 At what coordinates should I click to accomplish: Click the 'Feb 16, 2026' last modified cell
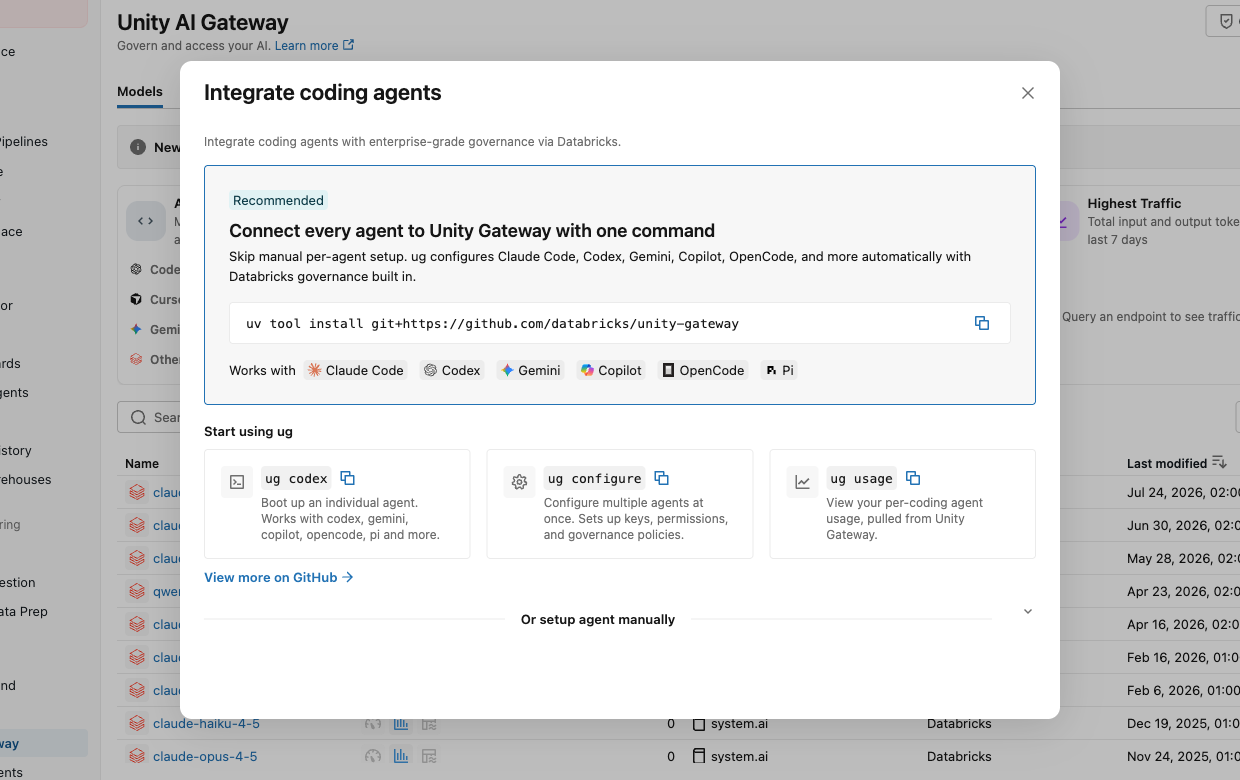click(x=1183, y=657)
